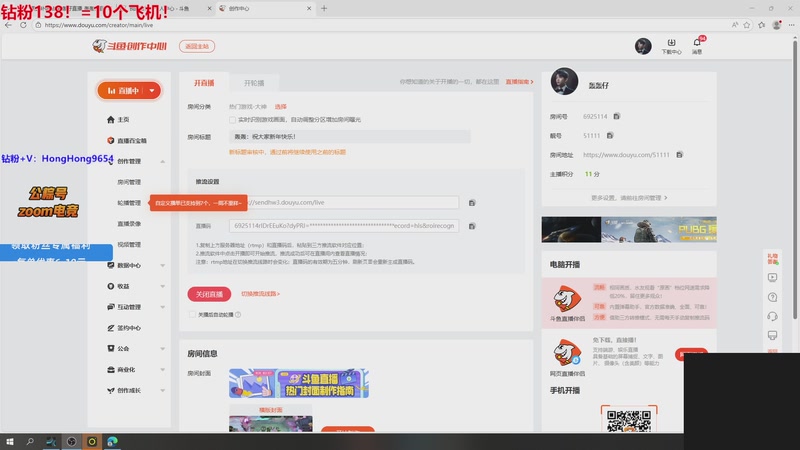This screenshot has width=800, height=450.
Task: Open the 直播指南 link
Action: tap(519, 82)
